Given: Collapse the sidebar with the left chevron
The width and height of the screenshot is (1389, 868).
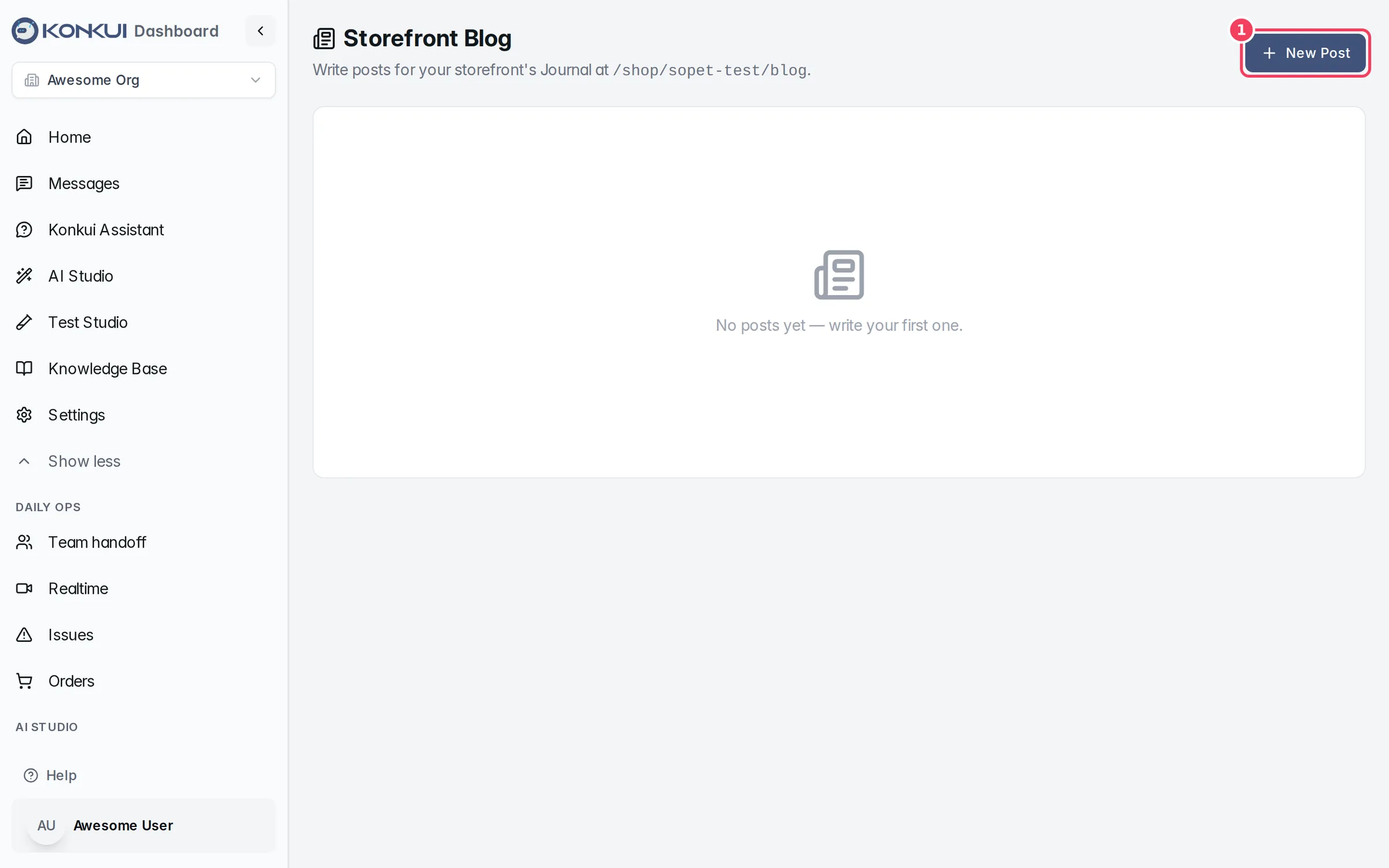Looking at the screenshot, I should [260, 31].
